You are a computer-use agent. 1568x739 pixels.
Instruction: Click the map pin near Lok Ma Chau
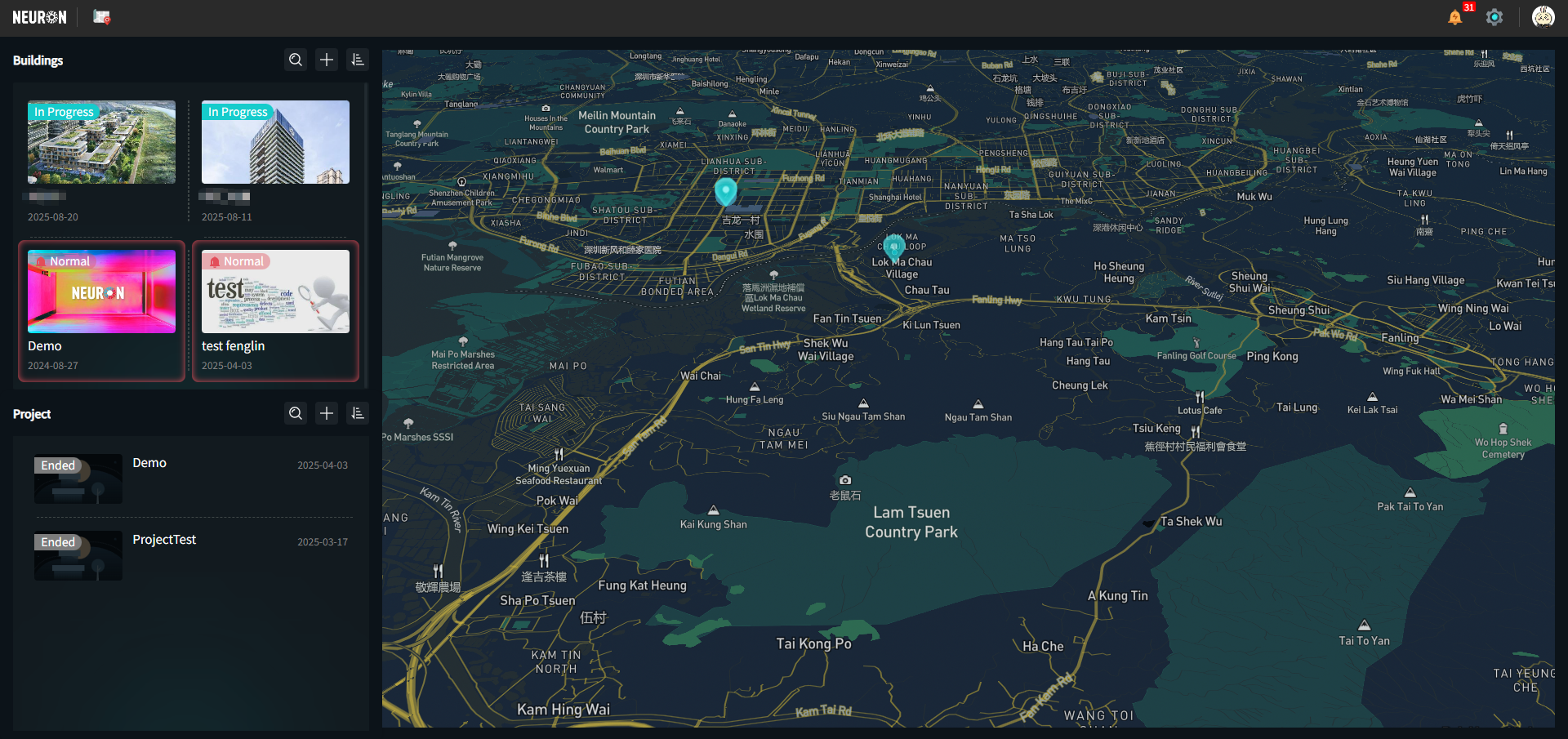click(x=894, y=246)
